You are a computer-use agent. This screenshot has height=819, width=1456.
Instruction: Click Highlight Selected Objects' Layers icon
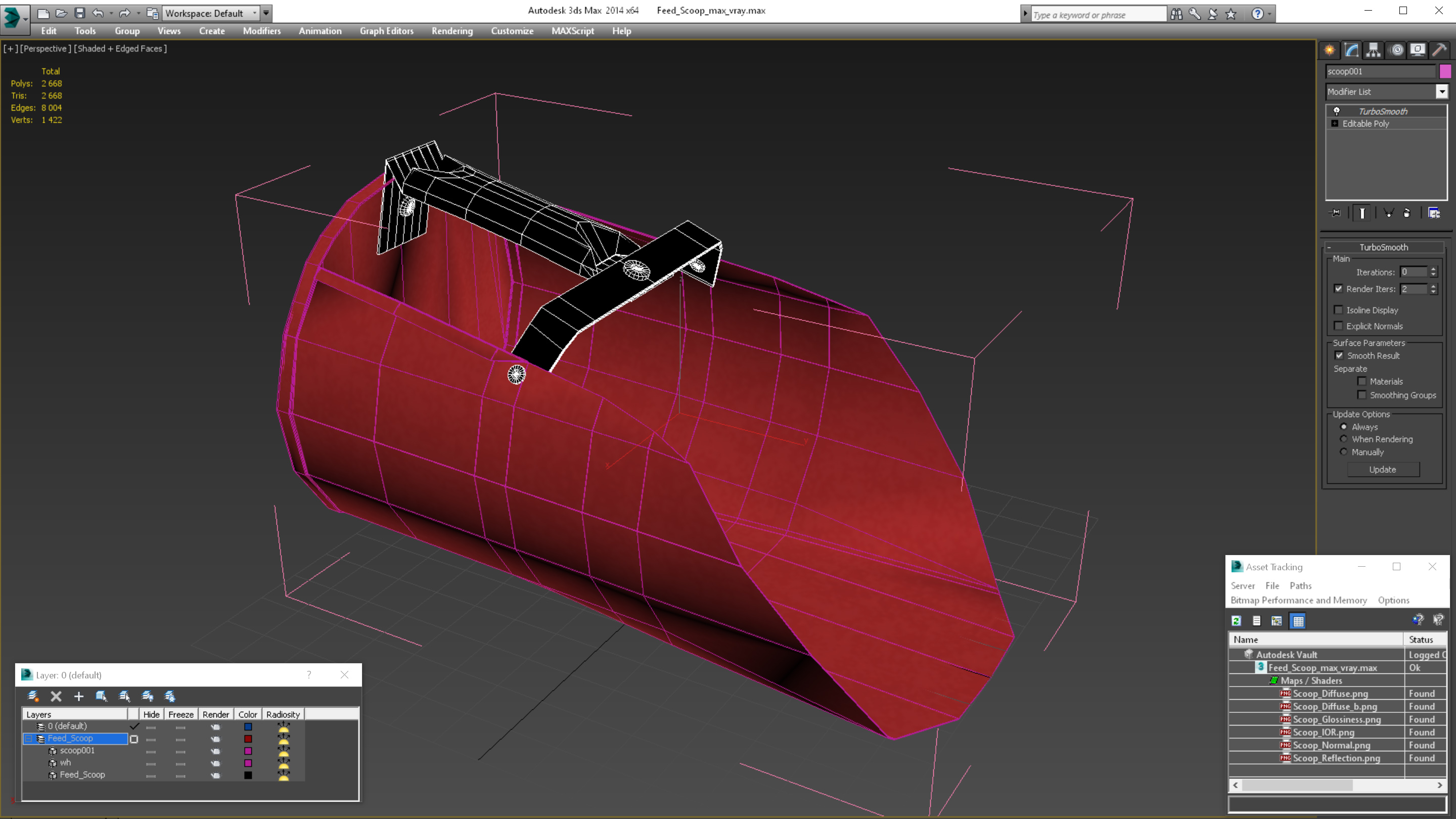click(x=124, y=696)
